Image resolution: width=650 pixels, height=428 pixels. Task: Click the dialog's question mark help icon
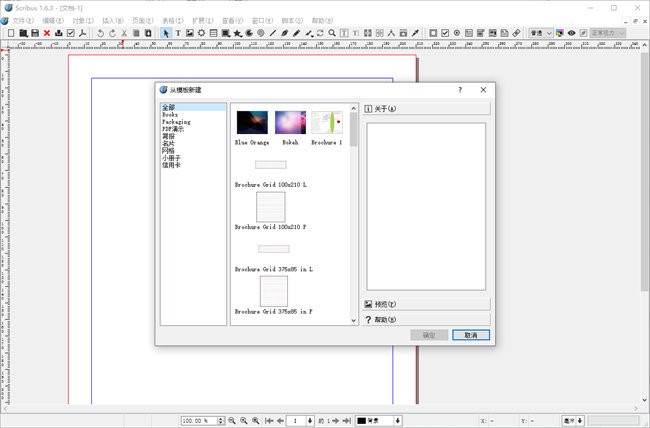(460, 90)
